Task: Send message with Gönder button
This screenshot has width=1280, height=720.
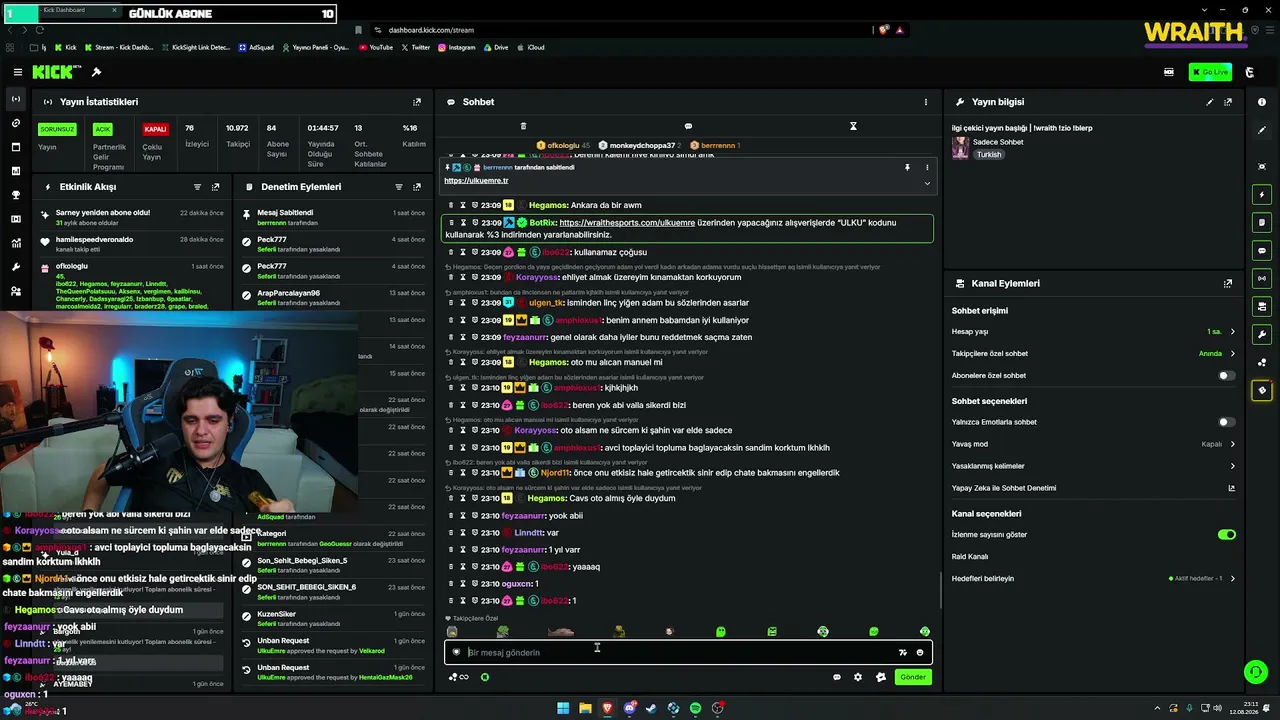Action: (x=913, y=677)
